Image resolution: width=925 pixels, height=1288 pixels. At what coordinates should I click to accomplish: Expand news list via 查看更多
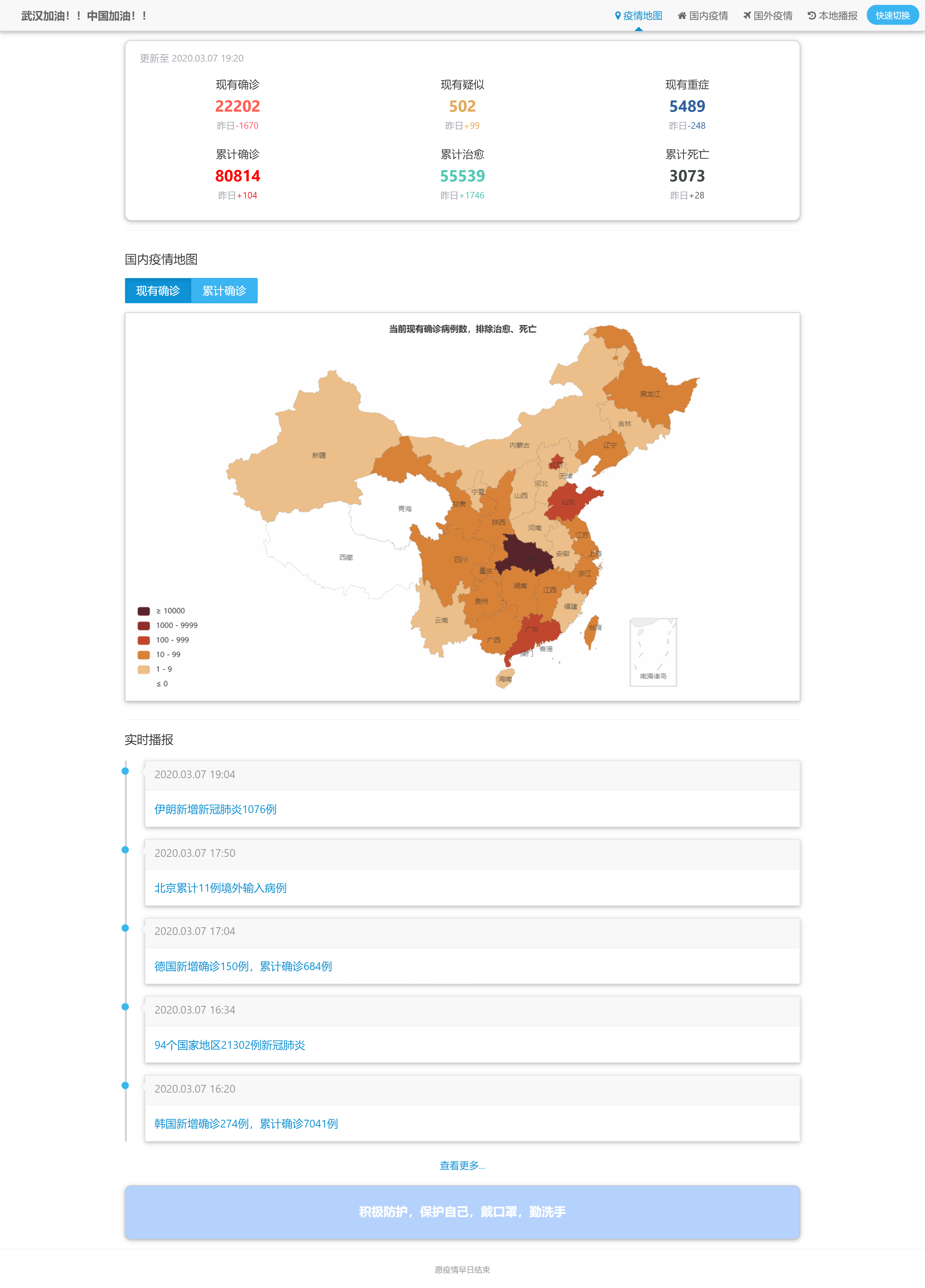(462, 1165)
